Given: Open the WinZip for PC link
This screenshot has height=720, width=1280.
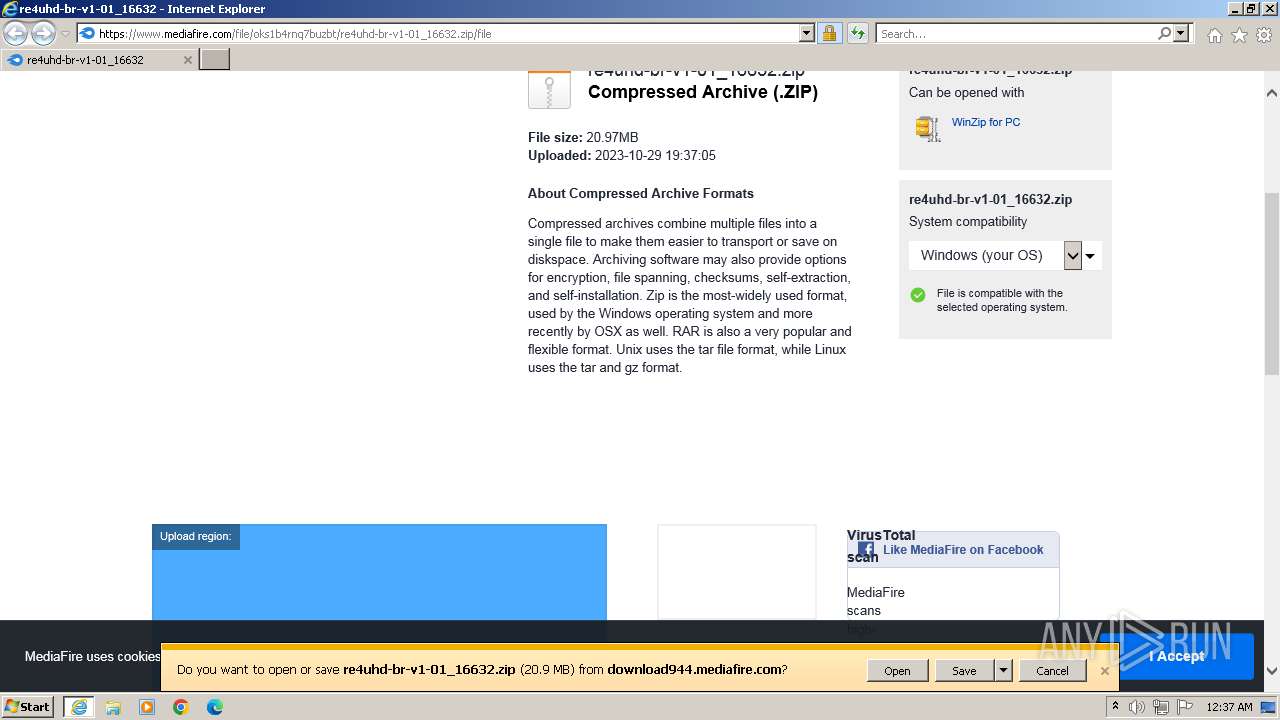Looking at the screenshot, I should (x=986, y=122).
